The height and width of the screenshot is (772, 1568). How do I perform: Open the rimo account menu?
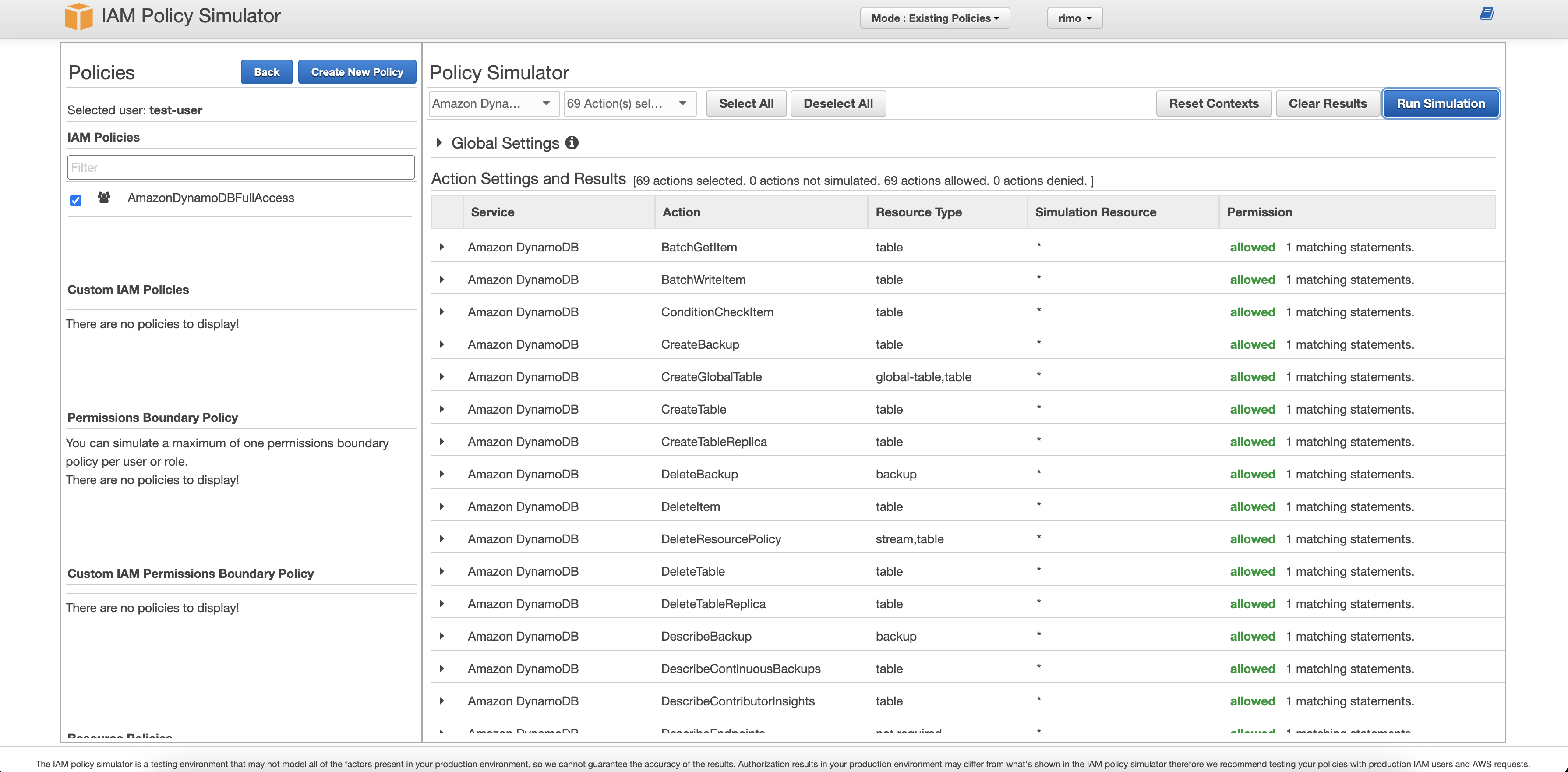tap(1074, 18)
